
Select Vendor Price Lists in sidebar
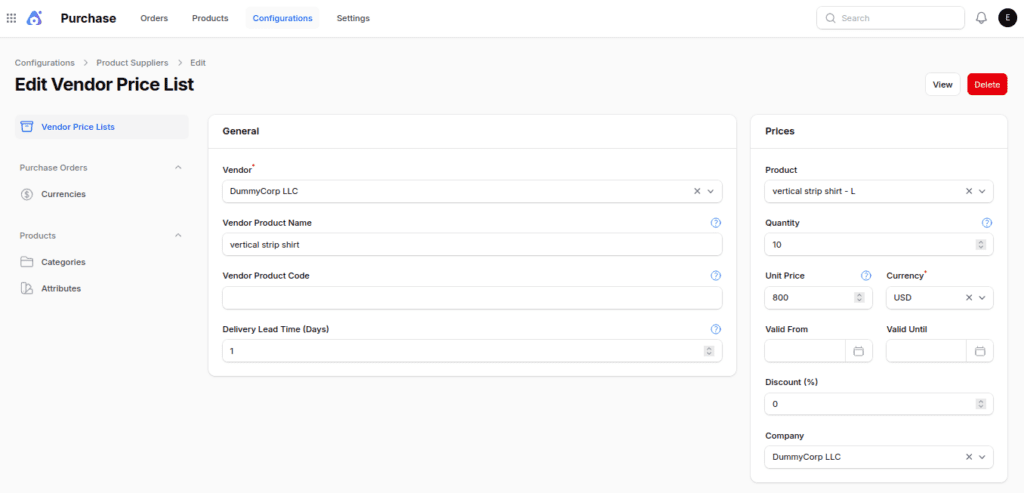pos(102,127)
